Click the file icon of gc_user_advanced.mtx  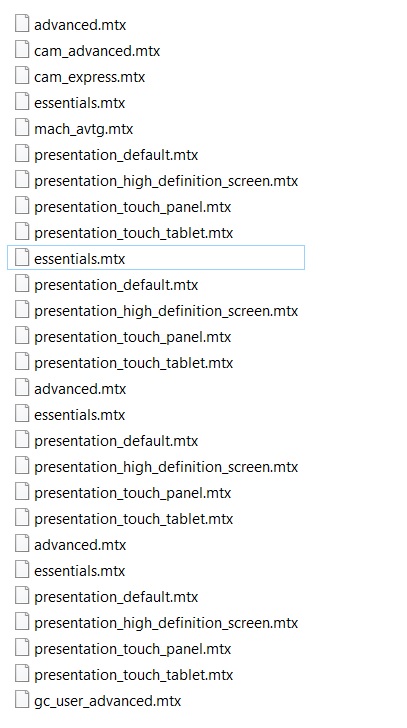22,700
